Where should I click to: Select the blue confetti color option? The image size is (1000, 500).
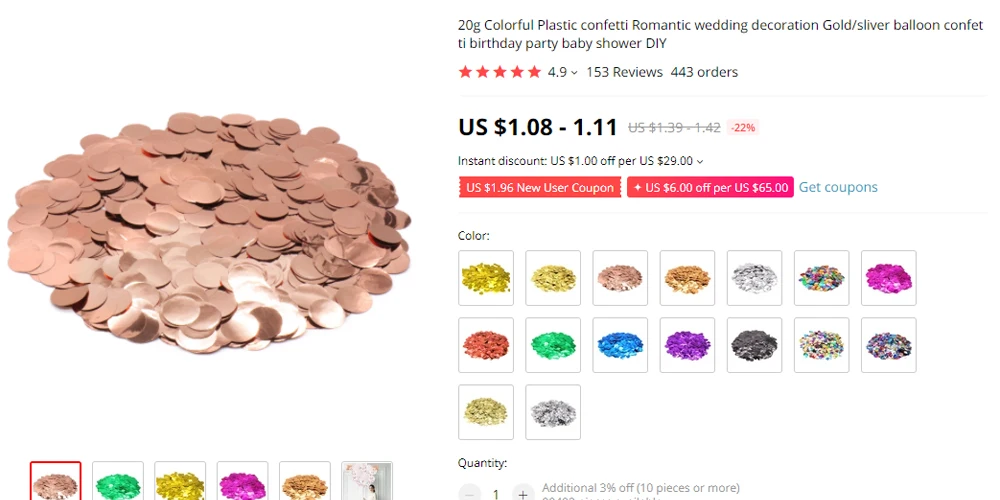point(620,345)
